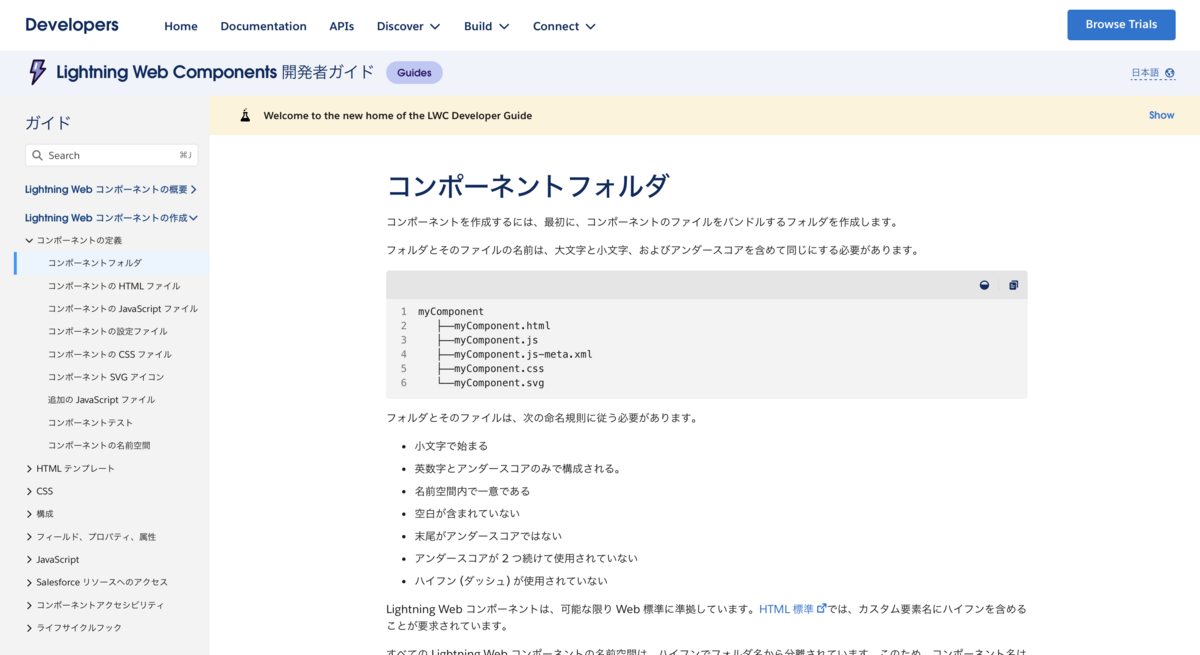Click the search magnifier icon

38,155
